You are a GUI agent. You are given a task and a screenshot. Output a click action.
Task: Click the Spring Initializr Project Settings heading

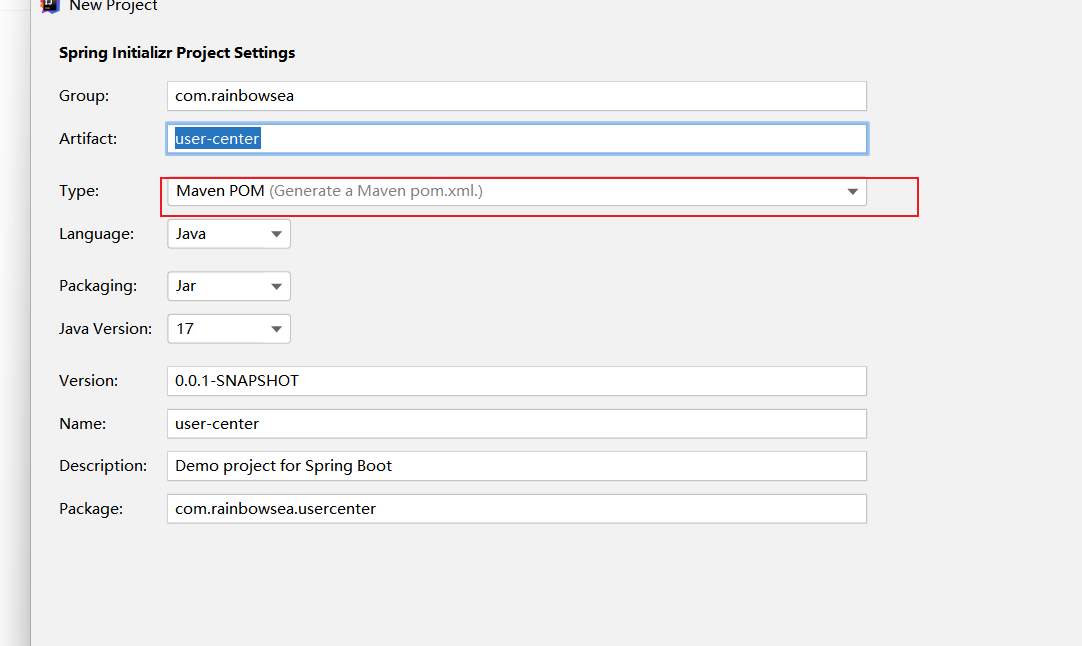click(x=177, y=53)
